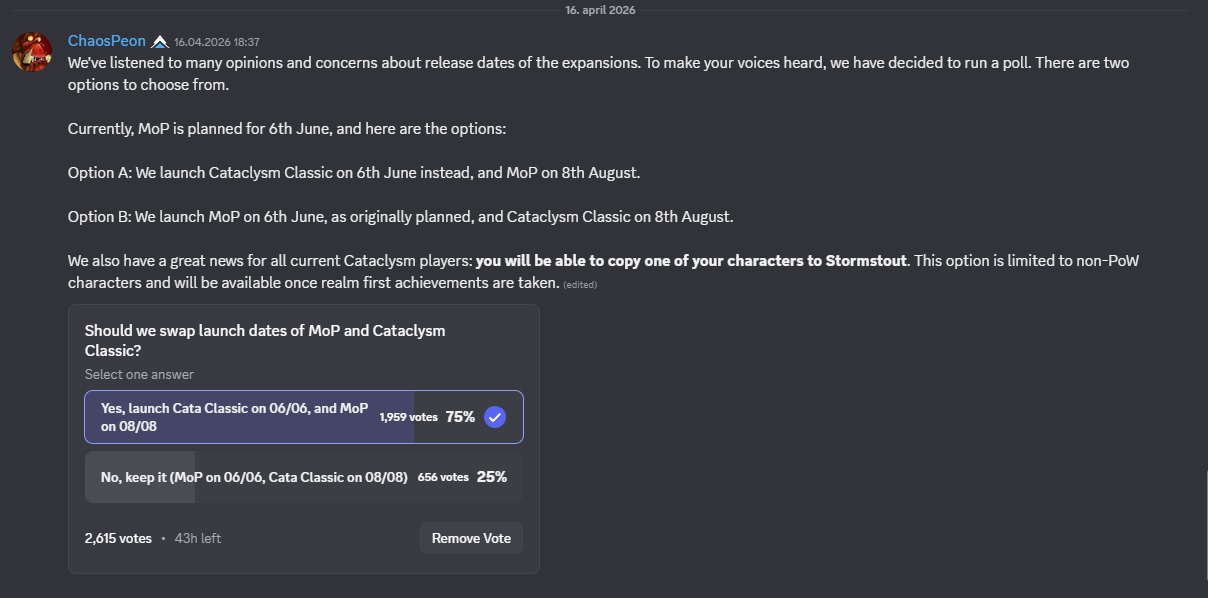Click the Remove Vote button

point(471,538)
